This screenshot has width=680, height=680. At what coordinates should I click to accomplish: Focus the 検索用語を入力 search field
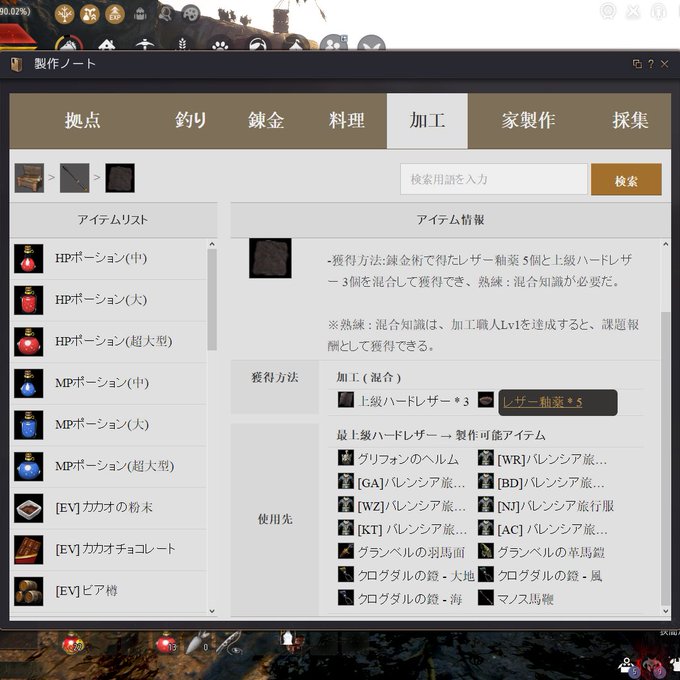[494, 179]
